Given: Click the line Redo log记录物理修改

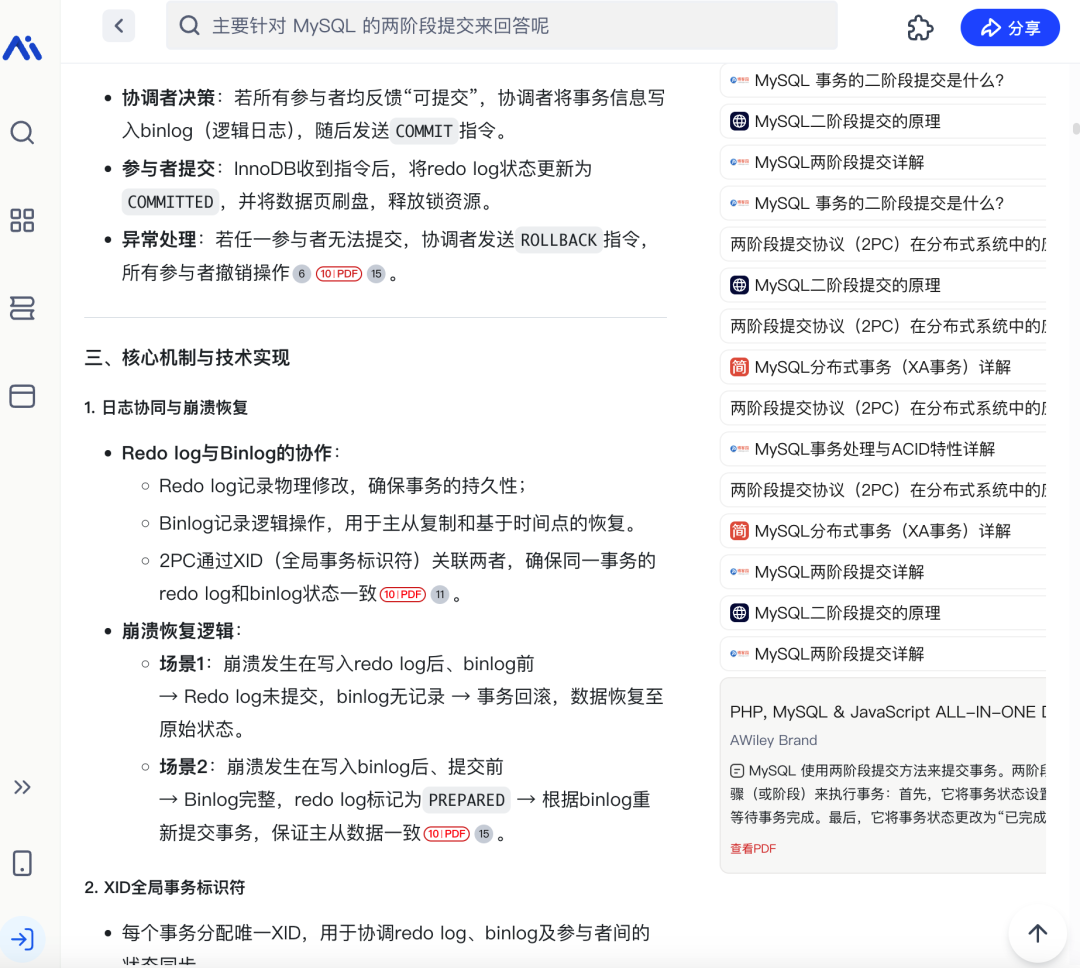Looking at the screenshot, I should [x=342, y=486].
